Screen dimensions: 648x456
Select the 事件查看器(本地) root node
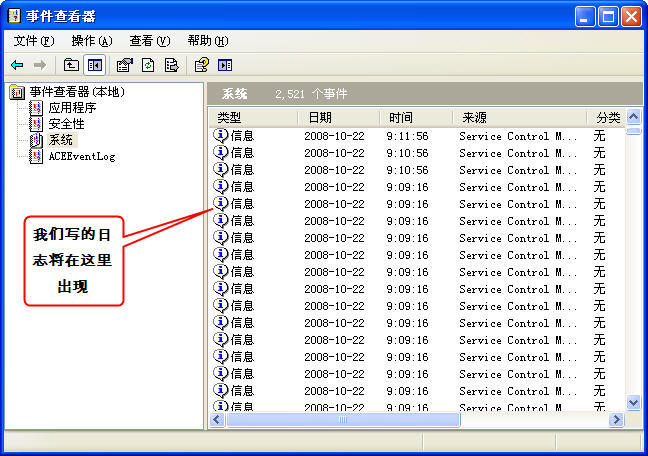[x=77, y=92]
